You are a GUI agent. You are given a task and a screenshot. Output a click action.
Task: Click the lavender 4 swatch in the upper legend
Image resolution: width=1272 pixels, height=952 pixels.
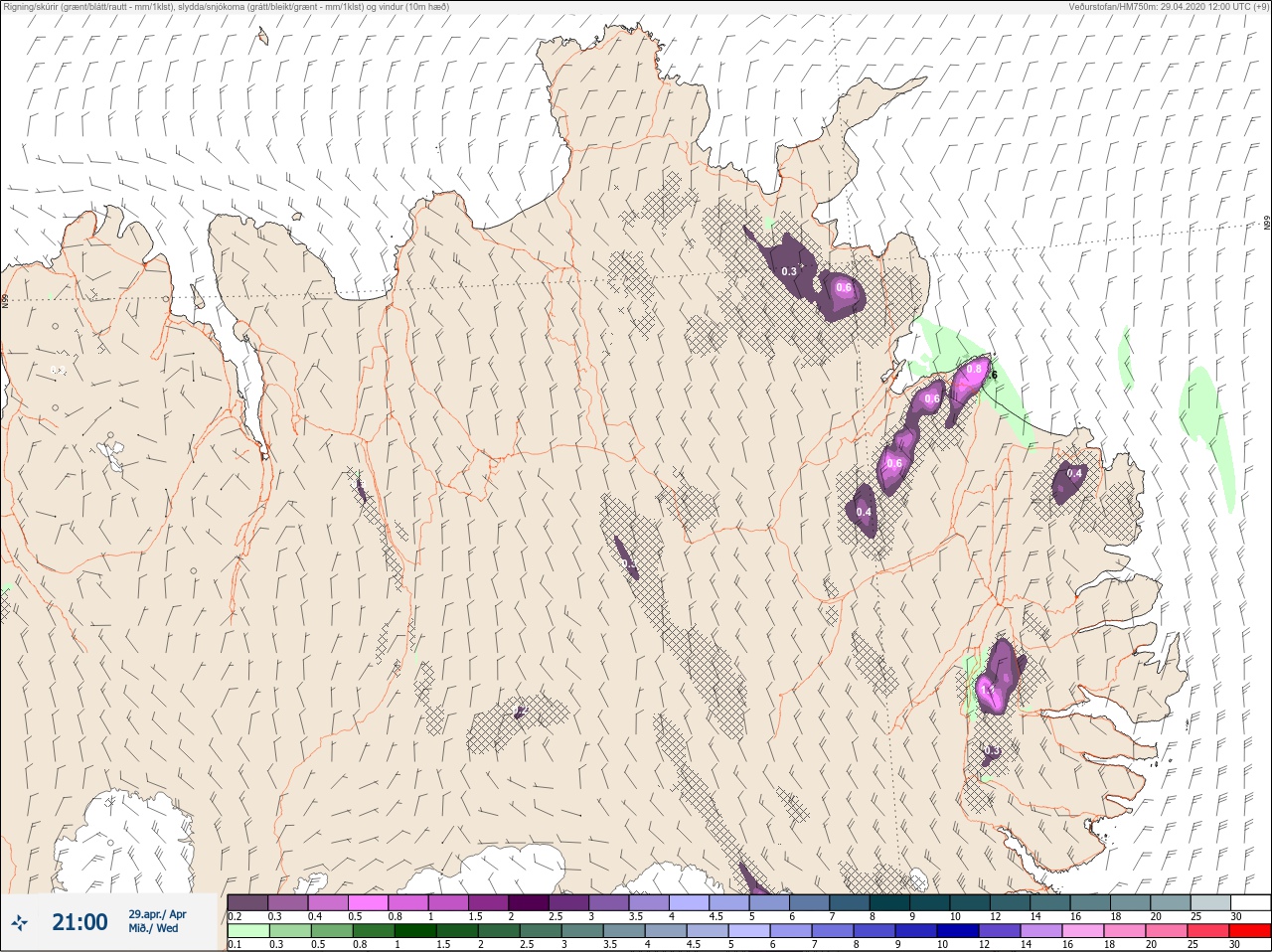[x=692, y=902]
